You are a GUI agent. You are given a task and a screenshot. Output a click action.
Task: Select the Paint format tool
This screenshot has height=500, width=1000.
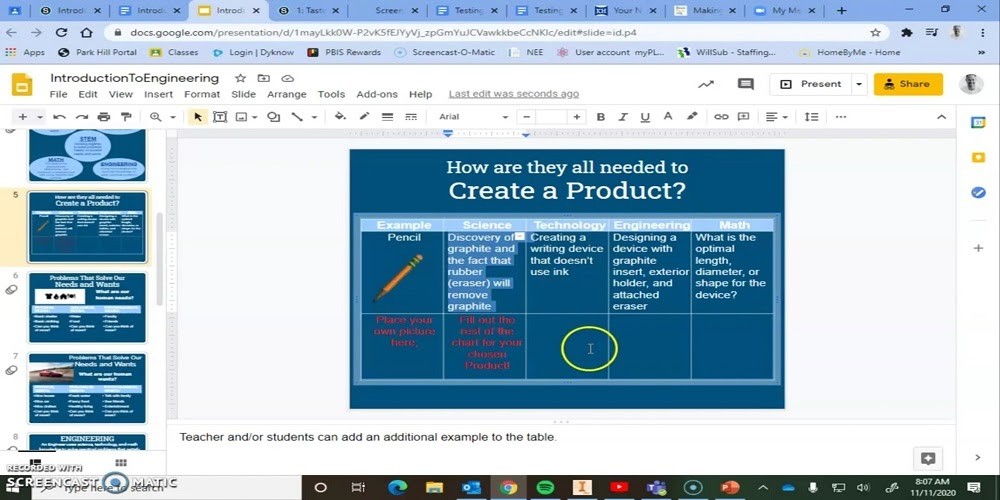pyautogui.click(x=126, y=117)
